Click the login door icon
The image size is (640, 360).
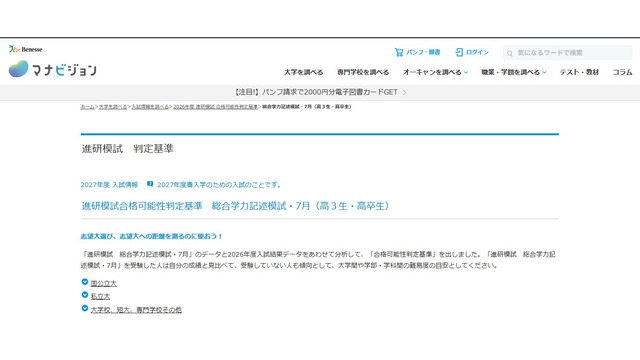coord(459,52)
